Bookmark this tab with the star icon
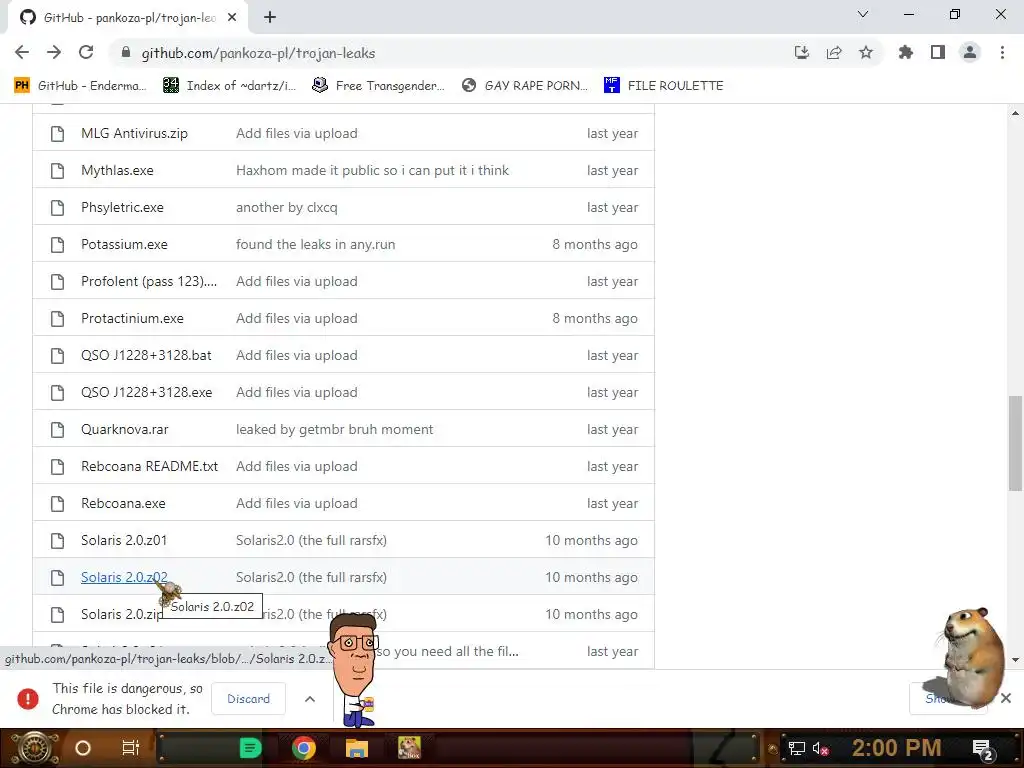The height and width of the screenshot is (768, 1024). (x=866, y=52)
